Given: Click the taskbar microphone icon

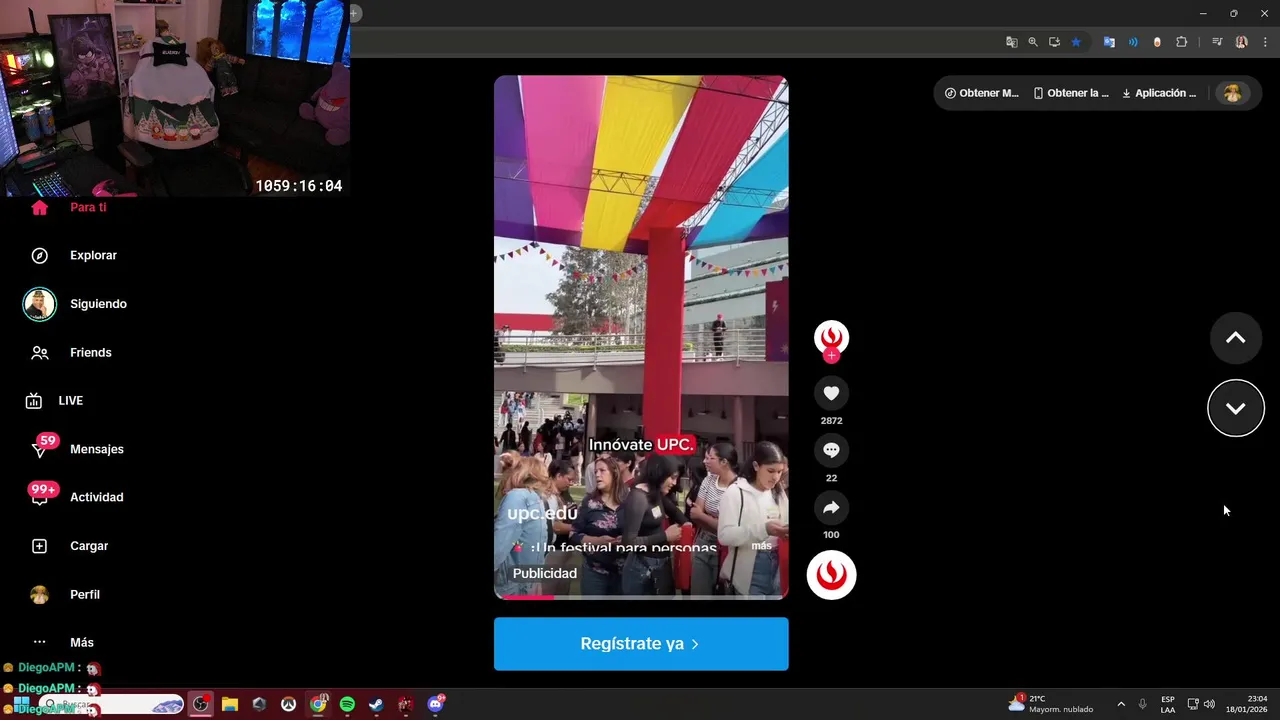Looking at the screenshot, I should point(1142,704).
